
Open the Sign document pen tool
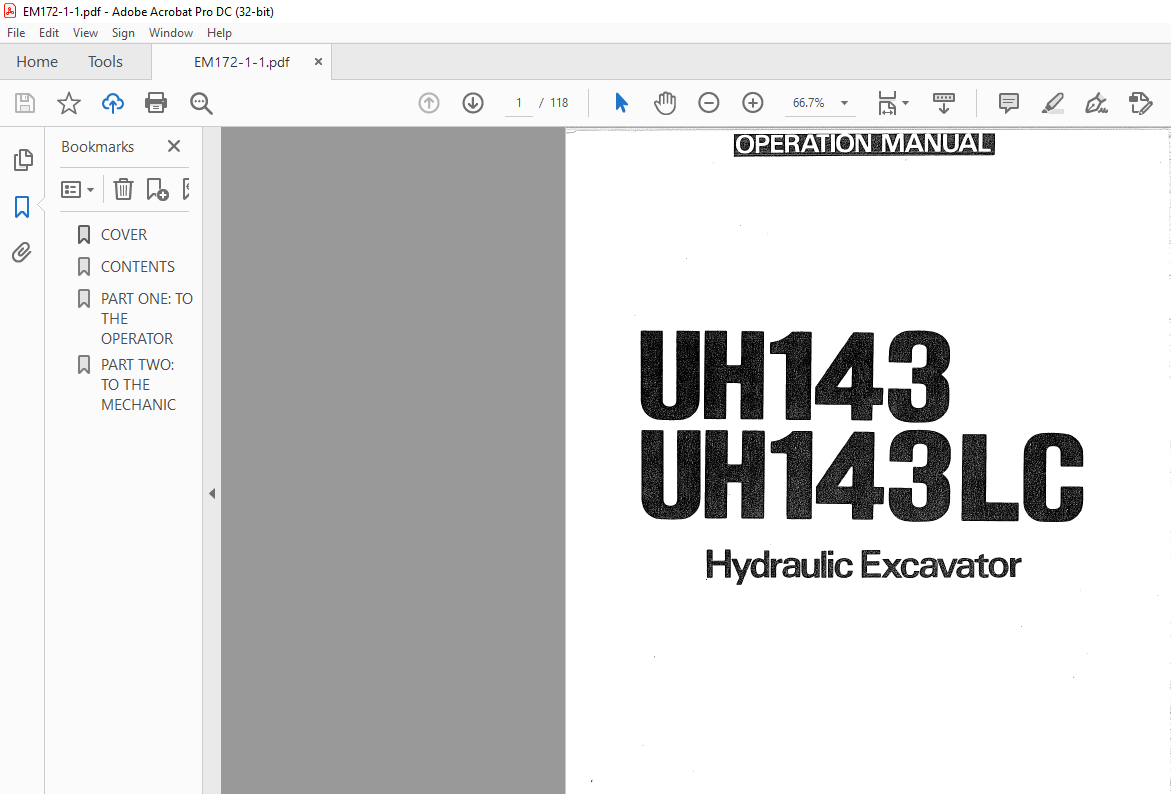coord(1096,103)
